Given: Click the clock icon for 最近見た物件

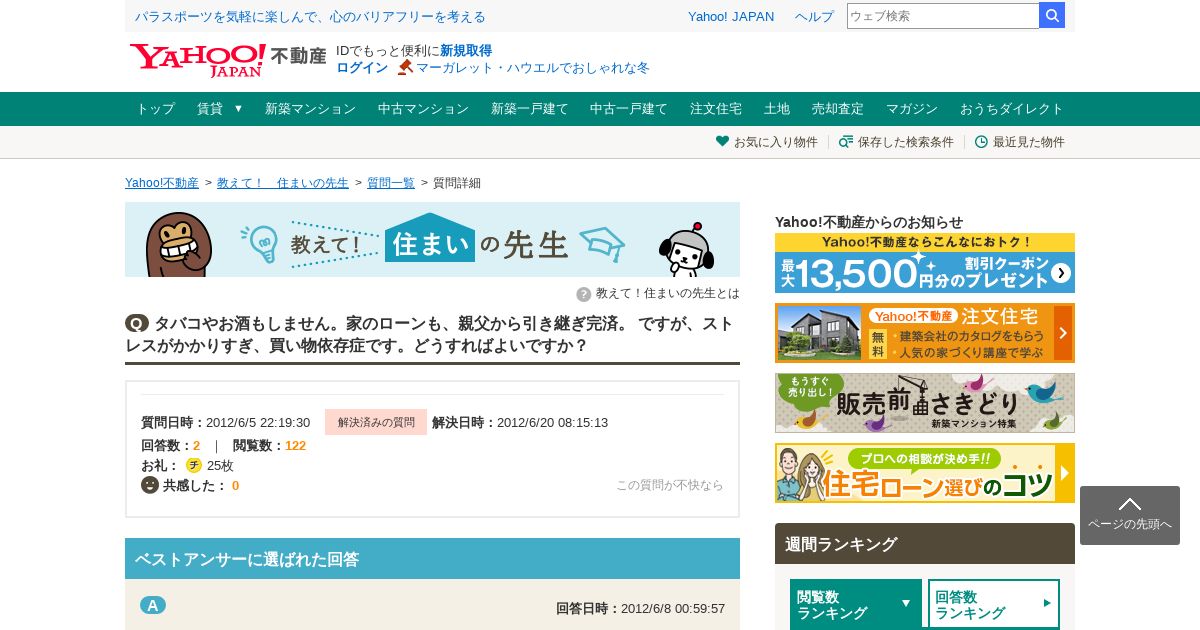Looking at the screenshot, I should coord(981,141).
